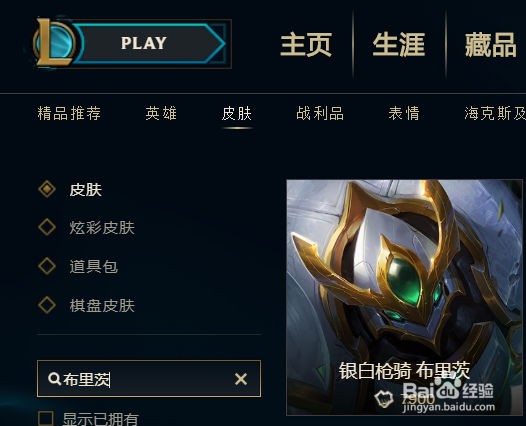526x426 pixels.
Task: Click the 布里茨 search input field
Action: tap(149, 379)
